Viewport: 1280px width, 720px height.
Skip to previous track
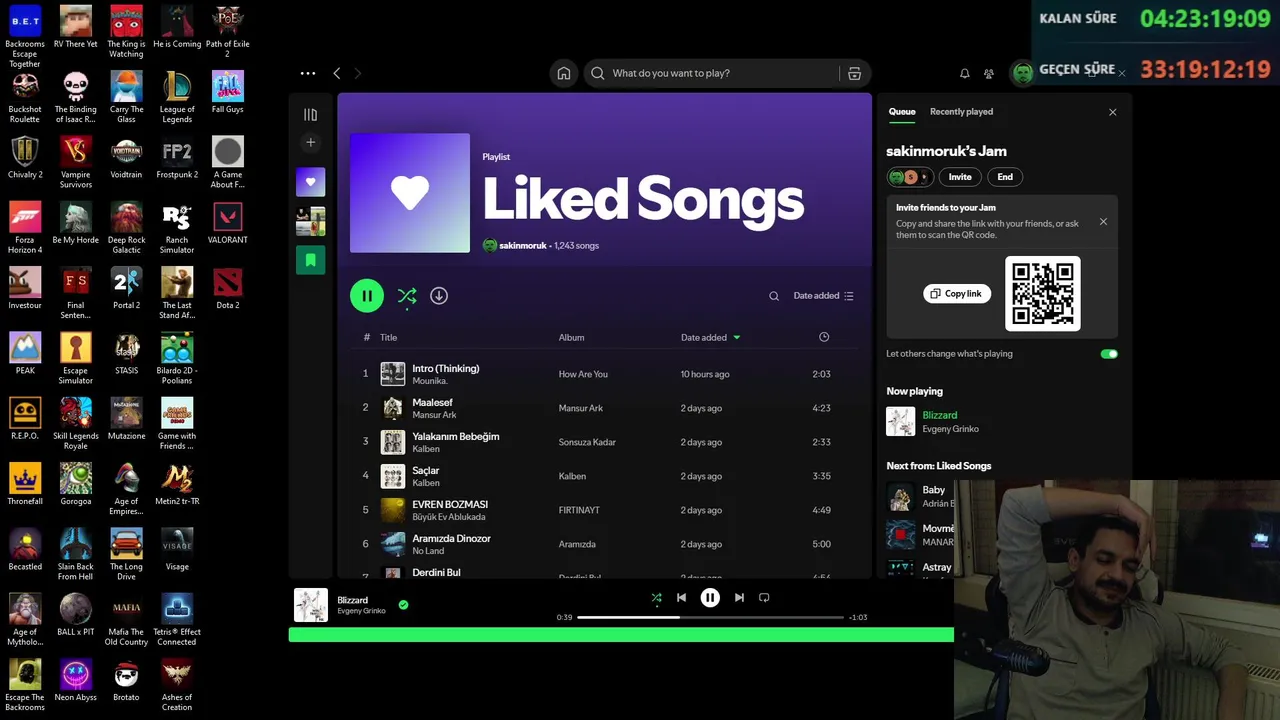point(681,598)
